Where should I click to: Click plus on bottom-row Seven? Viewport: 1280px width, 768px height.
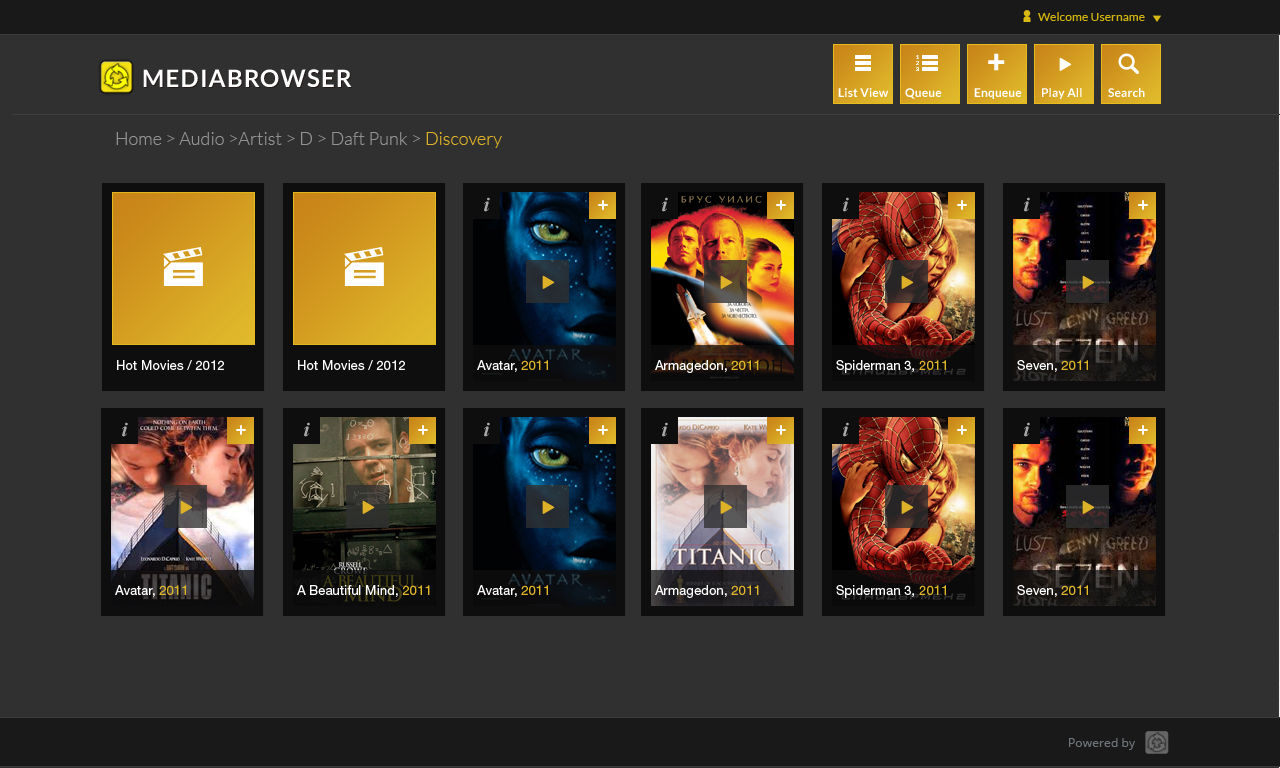pos(1142,430)
